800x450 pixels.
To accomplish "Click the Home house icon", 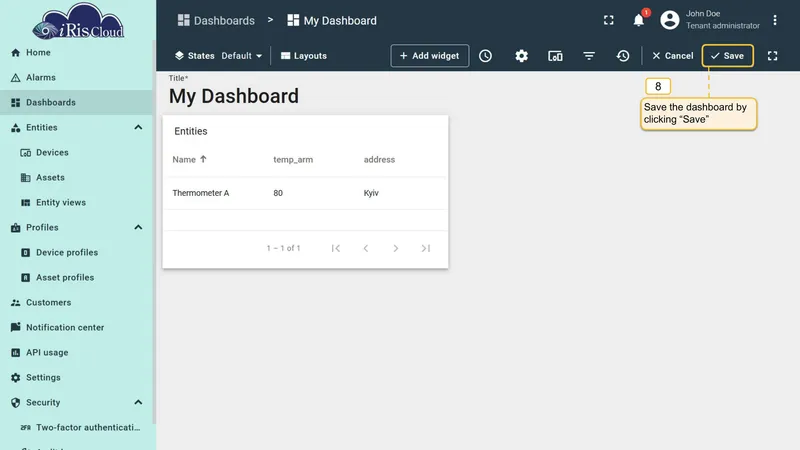I will click(15, 53).
